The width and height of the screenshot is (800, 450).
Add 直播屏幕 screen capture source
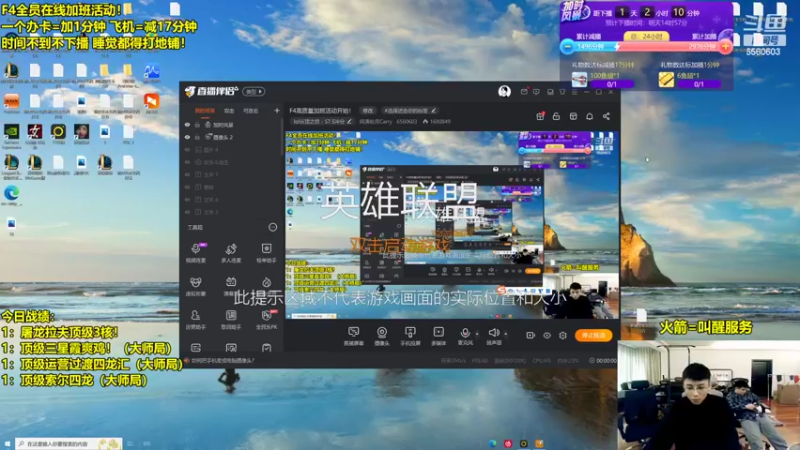(353, 336)
